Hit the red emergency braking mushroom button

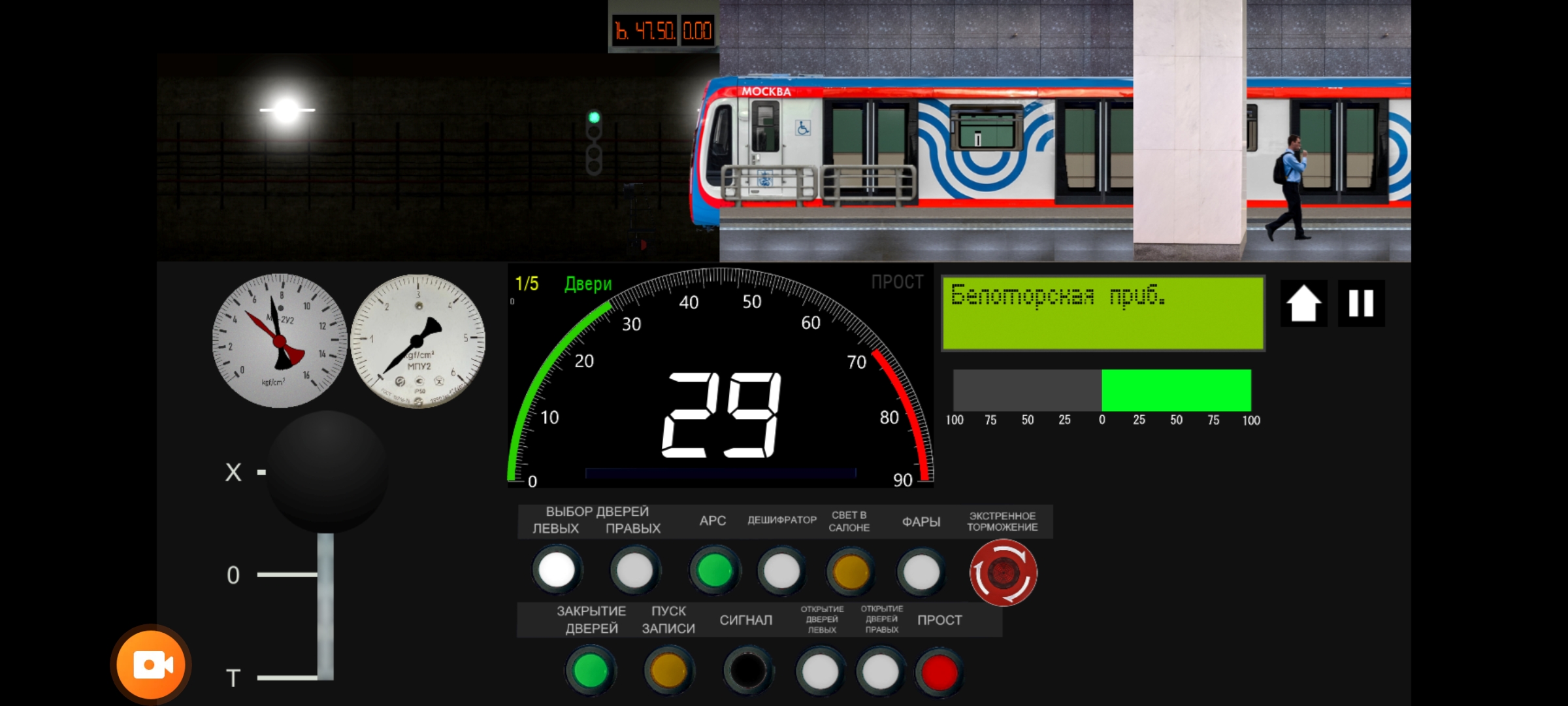coord(1003,573)
